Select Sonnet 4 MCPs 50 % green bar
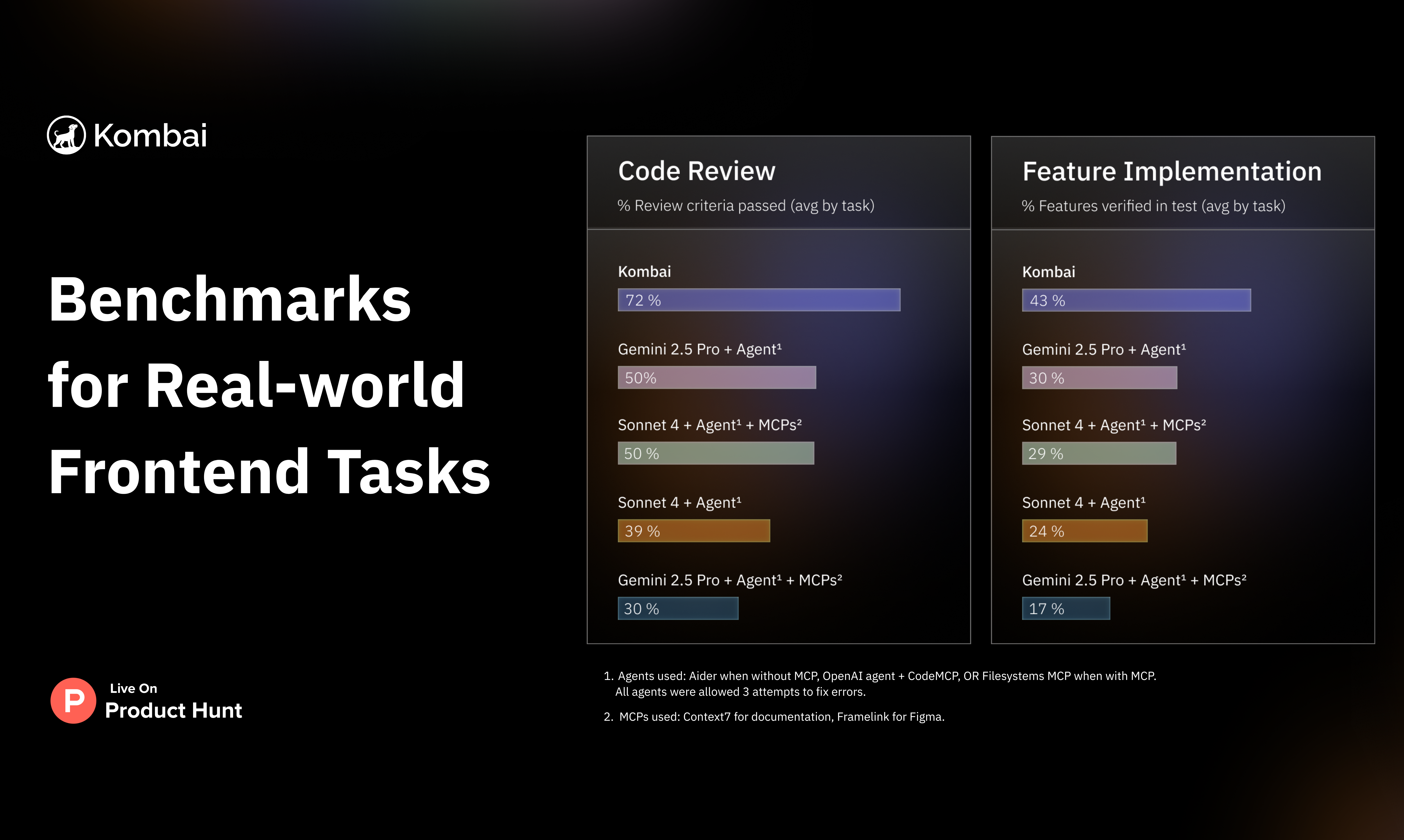Image resolution: width=1404 pixels, height=840 pixels. coord(715,453)
